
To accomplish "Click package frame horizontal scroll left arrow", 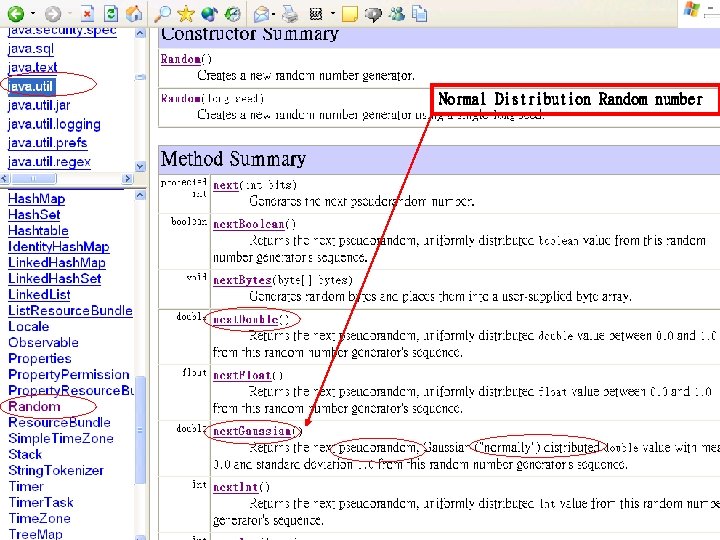I will point(4,178).
